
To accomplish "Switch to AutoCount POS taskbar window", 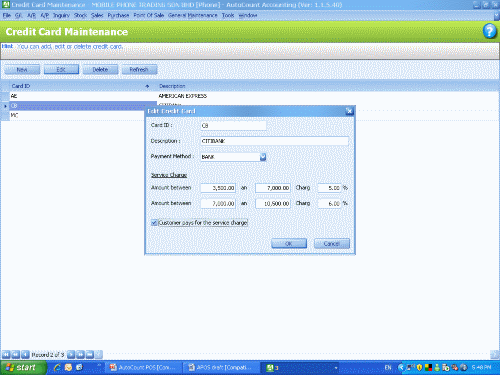I will tap(143, 367).
